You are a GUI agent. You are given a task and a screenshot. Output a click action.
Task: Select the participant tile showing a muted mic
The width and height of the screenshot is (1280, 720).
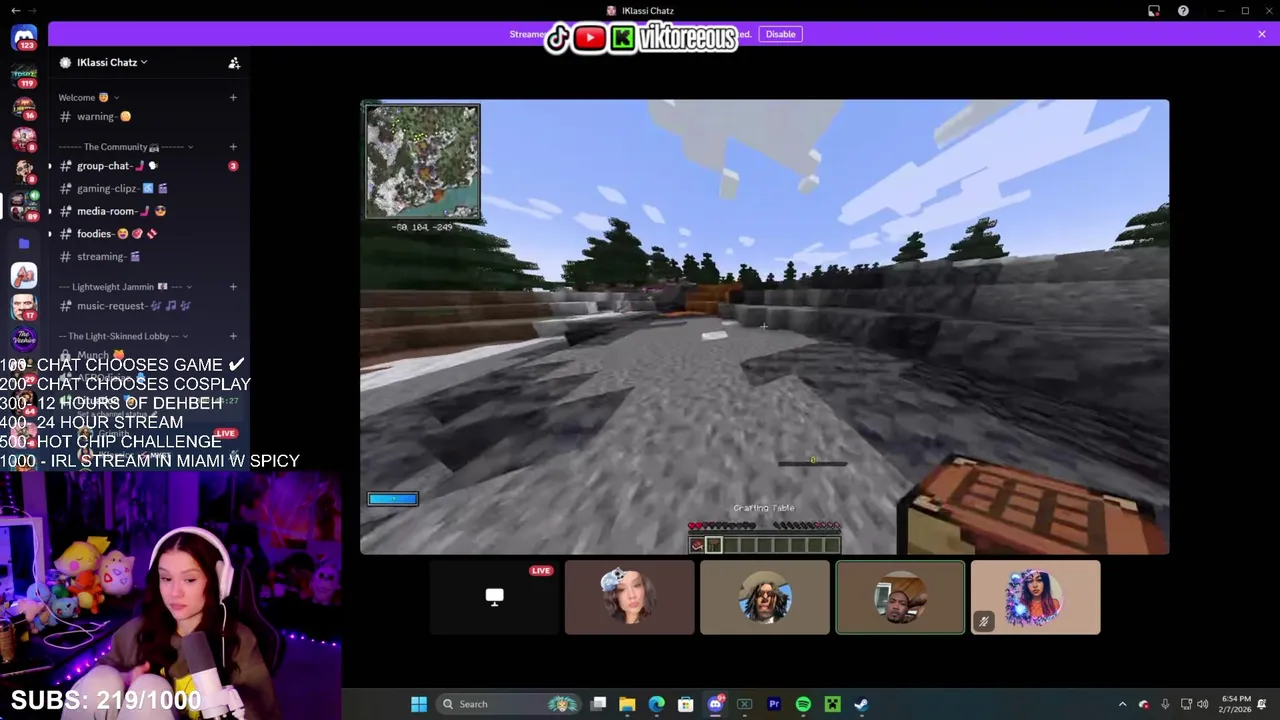pyautogui.click(x=1035, y=597)
